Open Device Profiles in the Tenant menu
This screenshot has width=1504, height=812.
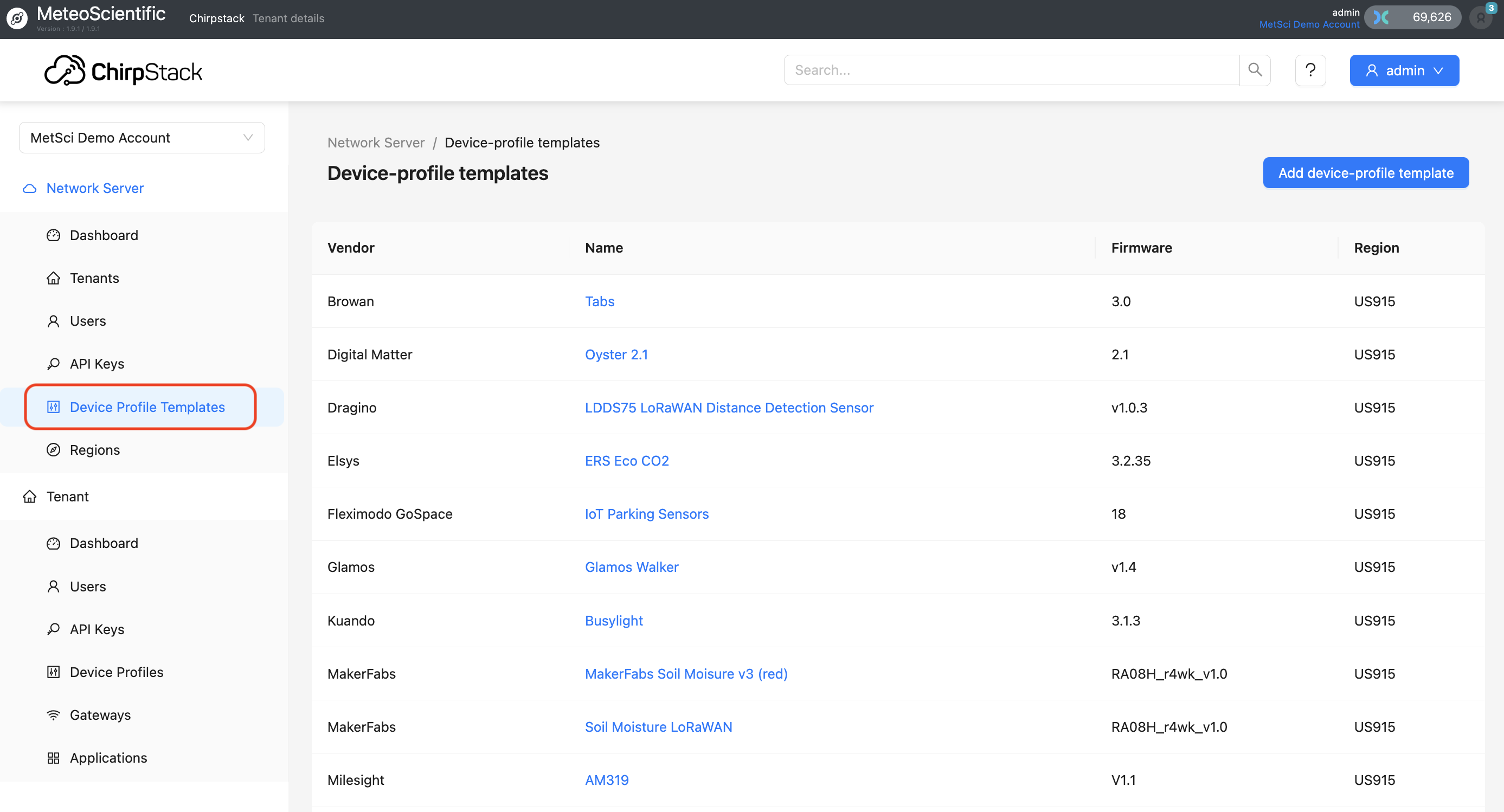pyautogui.click(x=116, y=672)
